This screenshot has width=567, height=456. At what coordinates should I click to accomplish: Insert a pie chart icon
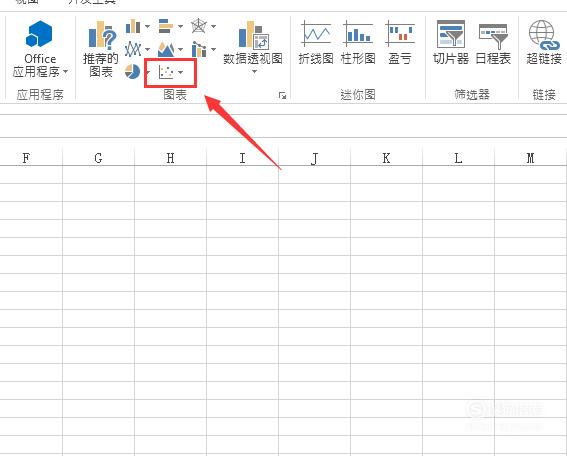tap(132, 71)
